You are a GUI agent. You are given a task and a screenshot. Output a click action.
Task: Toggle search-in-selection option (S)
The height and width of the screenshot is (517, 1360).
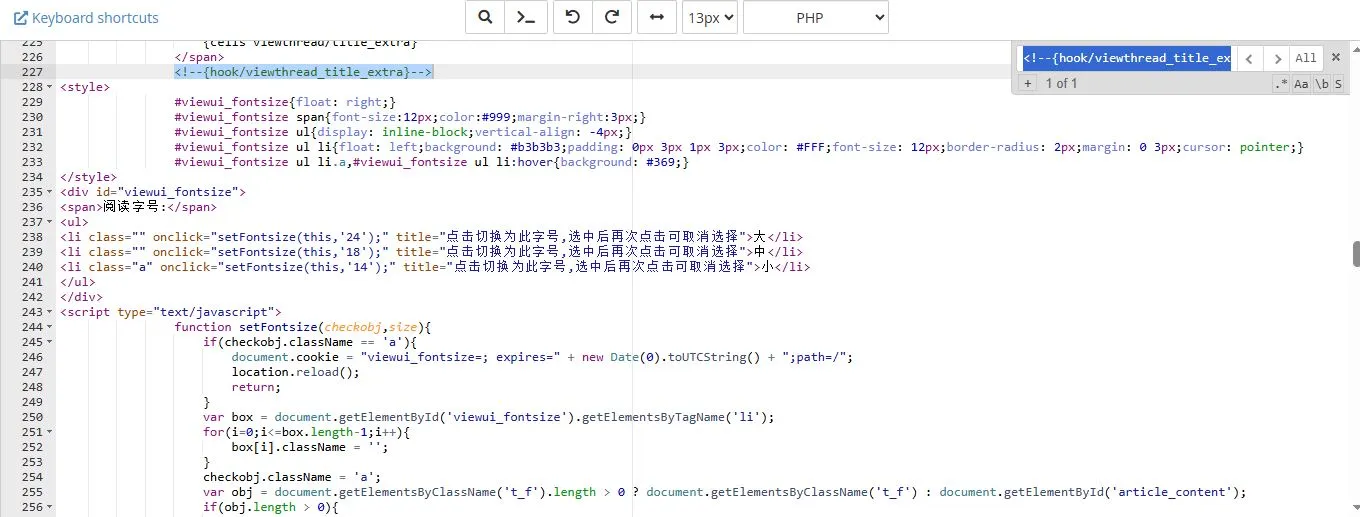point(1338,84)
